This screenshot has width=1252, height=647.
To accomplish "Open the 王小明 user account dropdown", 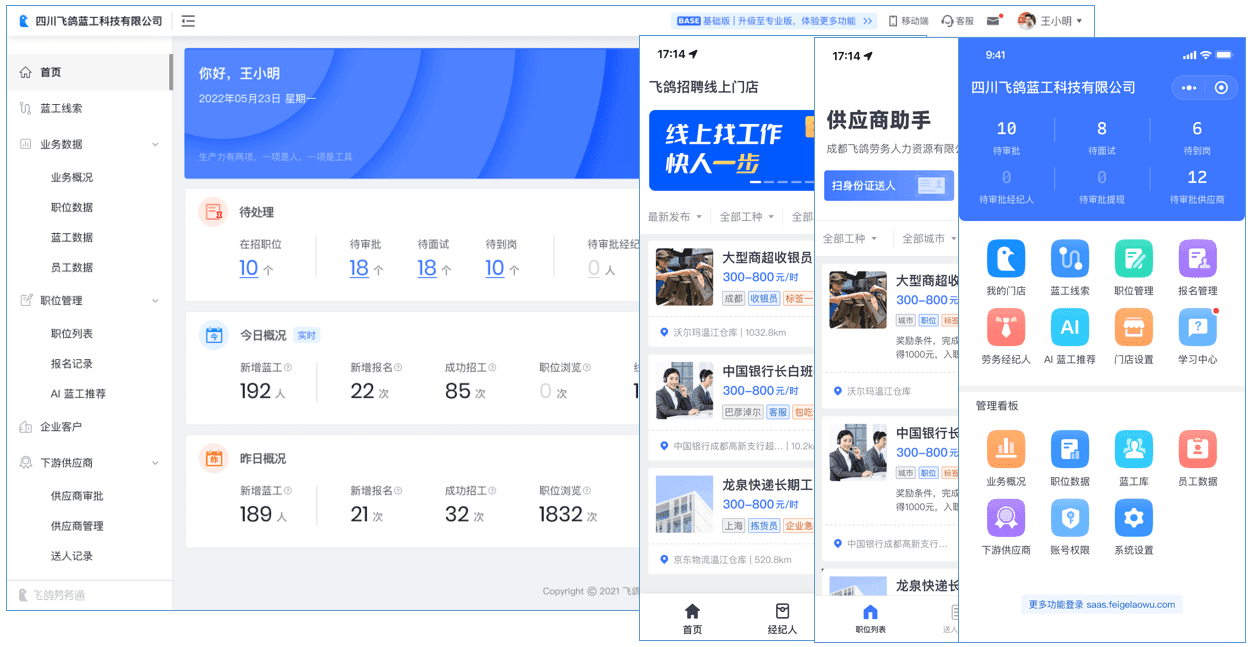I will coord(1051,20).
